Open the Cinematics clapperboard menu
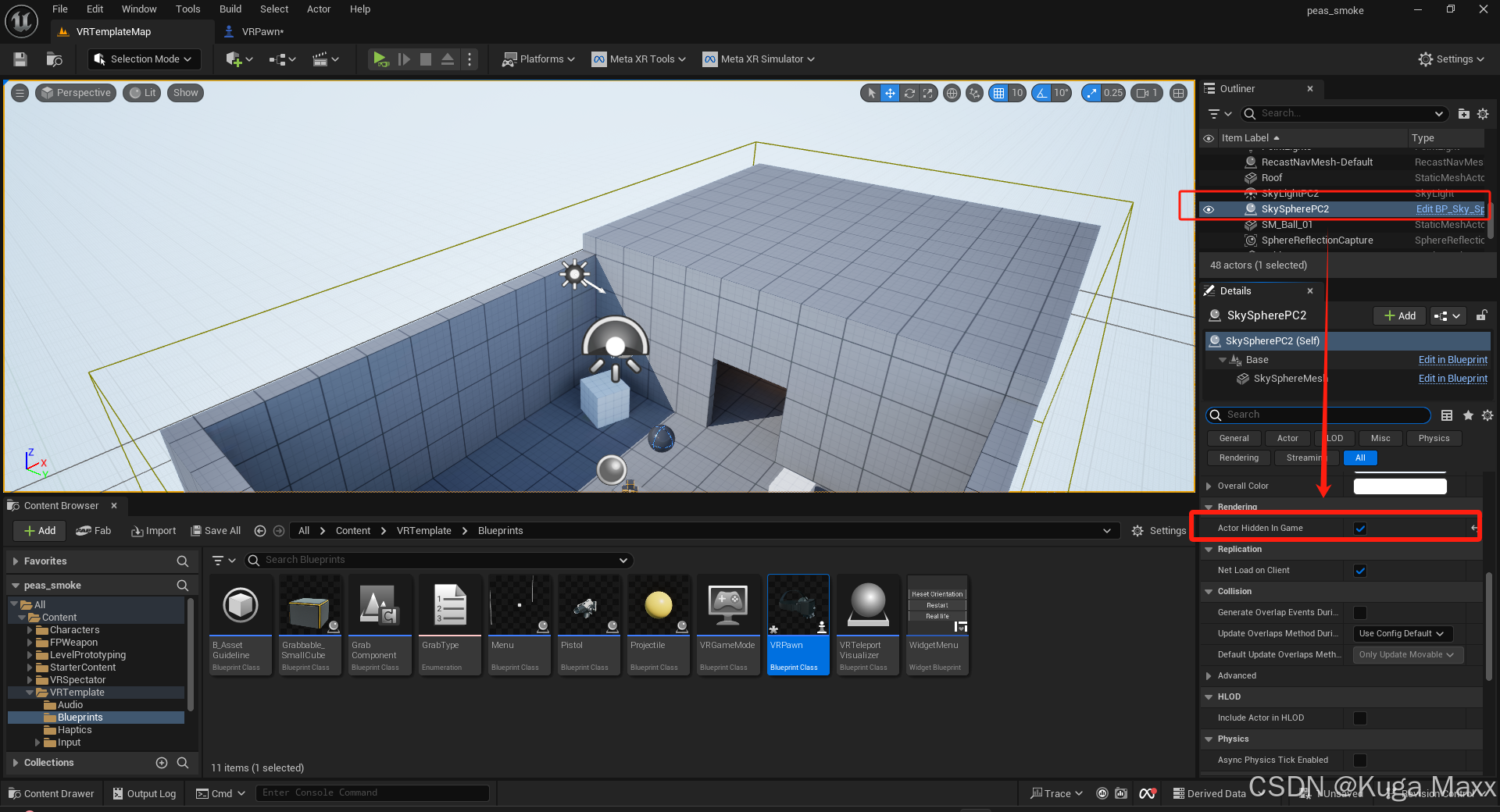Viewport: 1500px width, 812px height. click(x=325, y=59)
